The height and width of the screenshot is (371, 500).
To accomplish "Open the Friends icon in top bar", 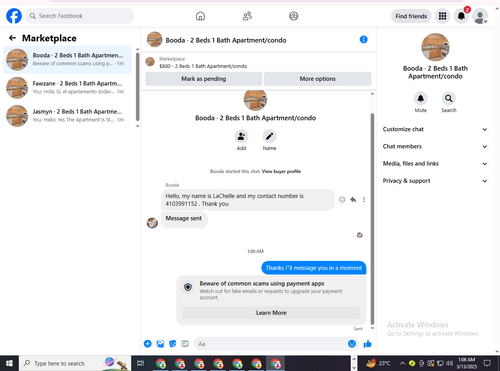I will pos(247,16).
